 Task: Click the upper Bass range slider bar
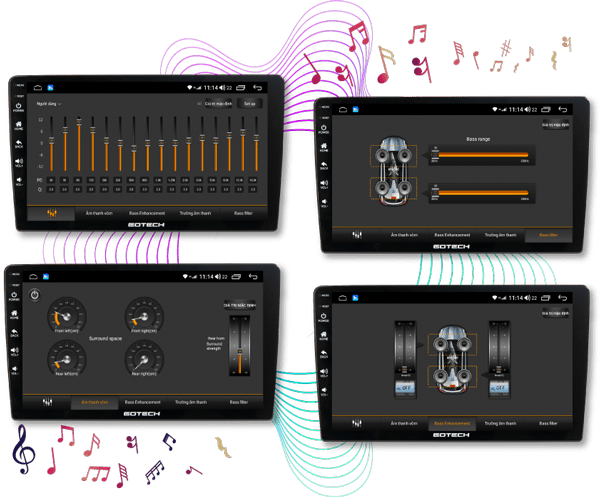coord(480,156)
